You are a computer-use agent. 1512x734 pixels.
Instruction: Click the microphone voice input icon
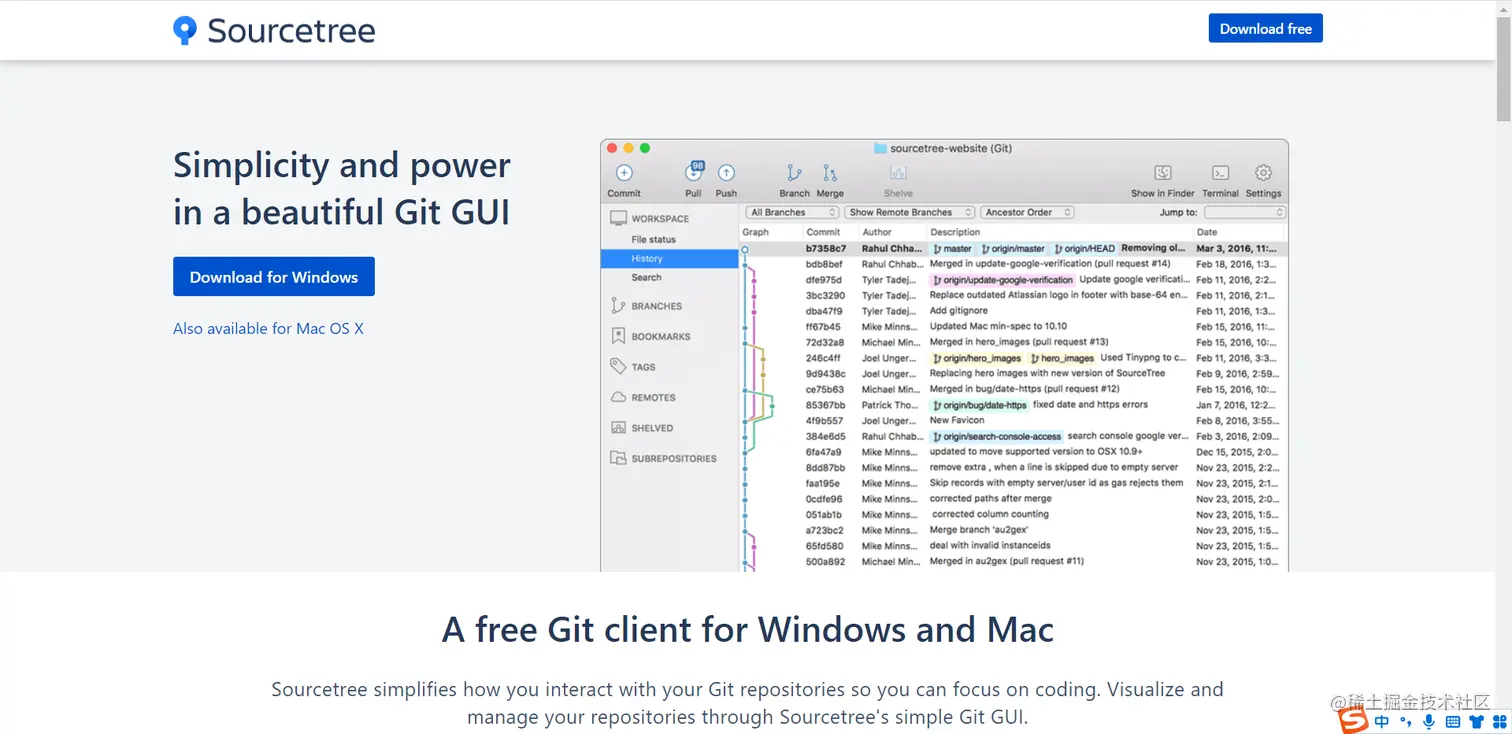(x=1429, y=721)
